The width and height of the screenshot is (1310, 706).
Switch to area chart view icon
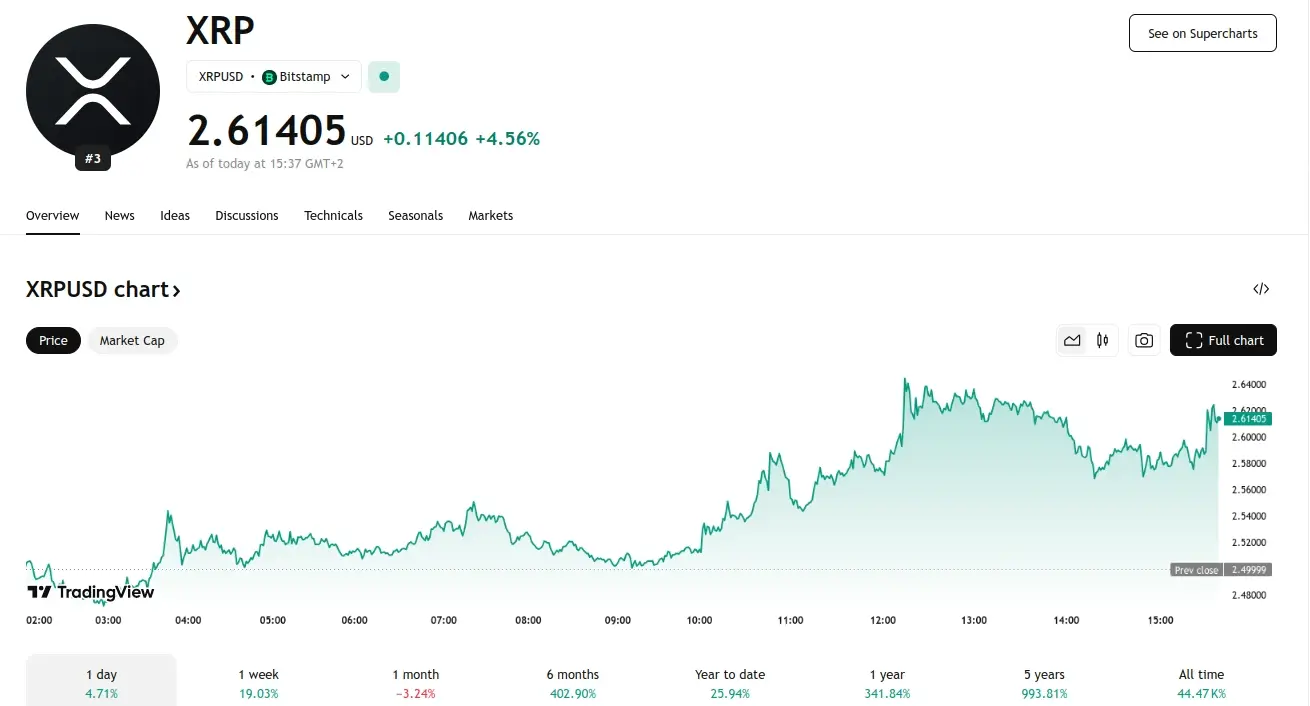[x=1072, y=340]
